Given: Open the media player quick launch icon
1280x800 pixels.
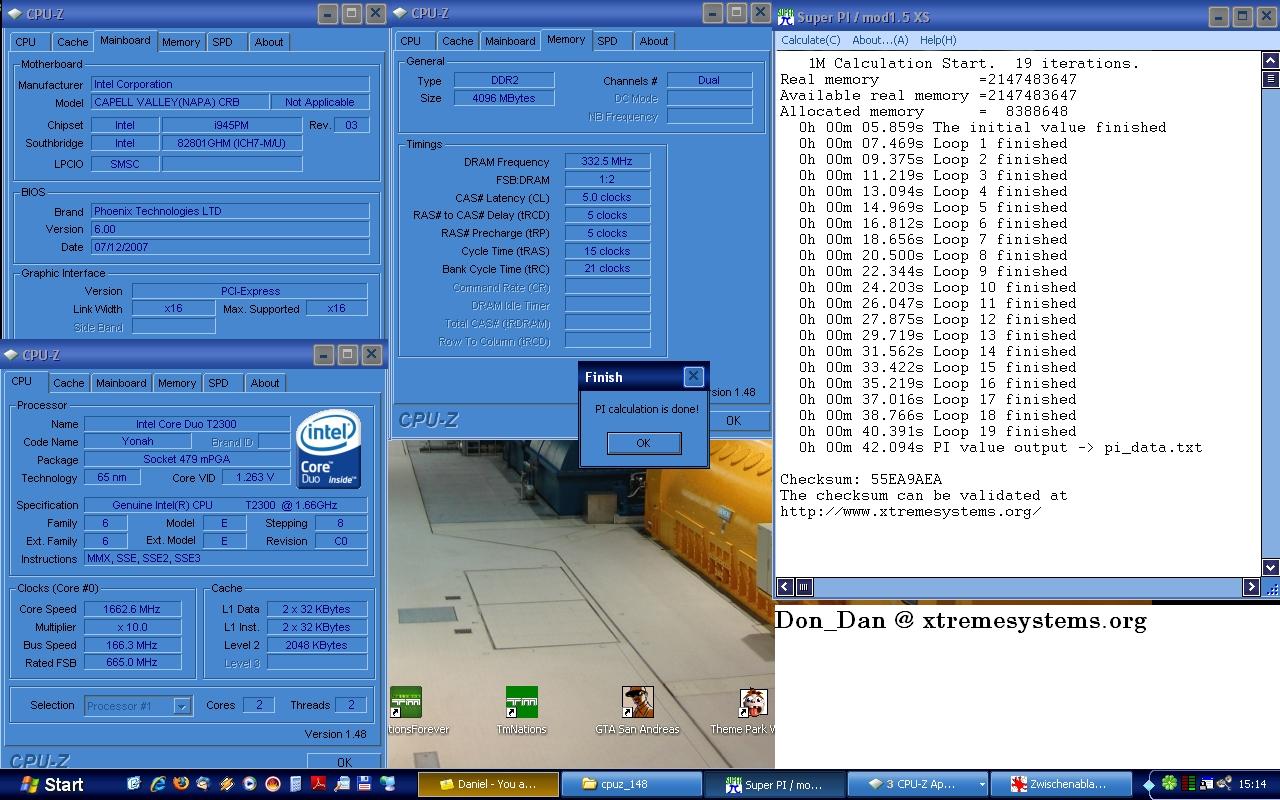Looking at the screenshot, I should [249, 783].
